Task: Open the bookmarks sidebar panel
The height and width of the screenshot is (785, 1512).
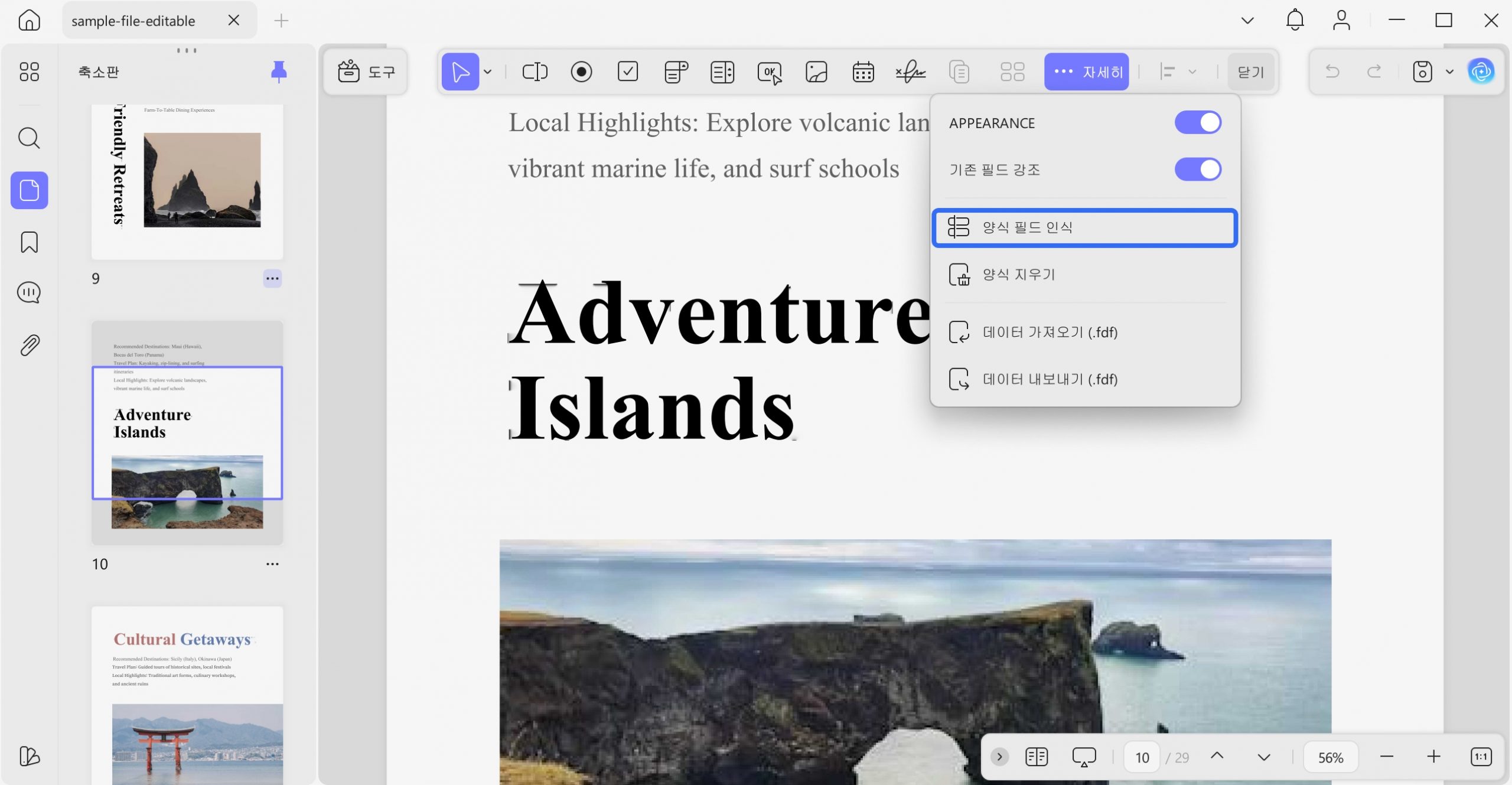Action: [29, 242]
